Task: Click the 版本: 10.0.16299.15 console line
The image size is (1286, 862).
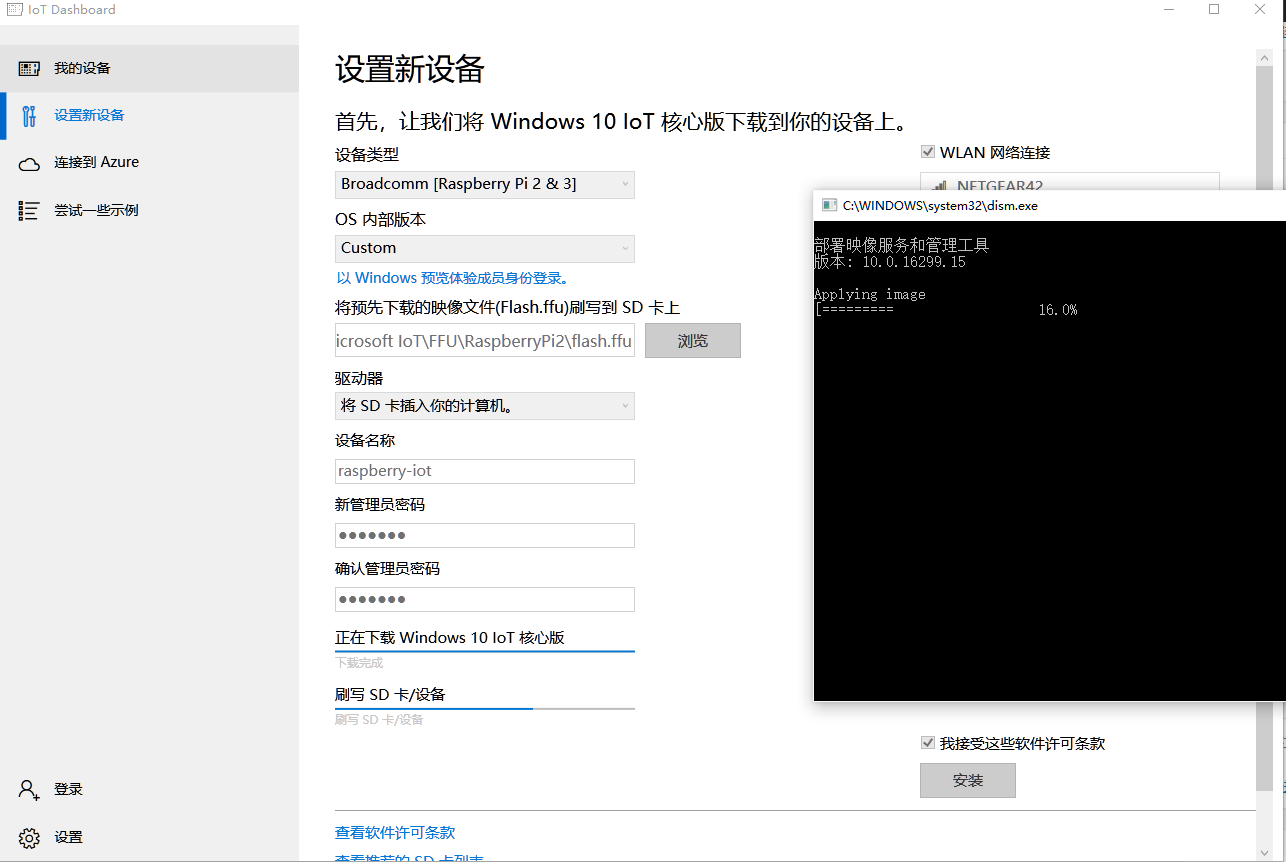Action: pyautogui.click(x=889, y=262)
